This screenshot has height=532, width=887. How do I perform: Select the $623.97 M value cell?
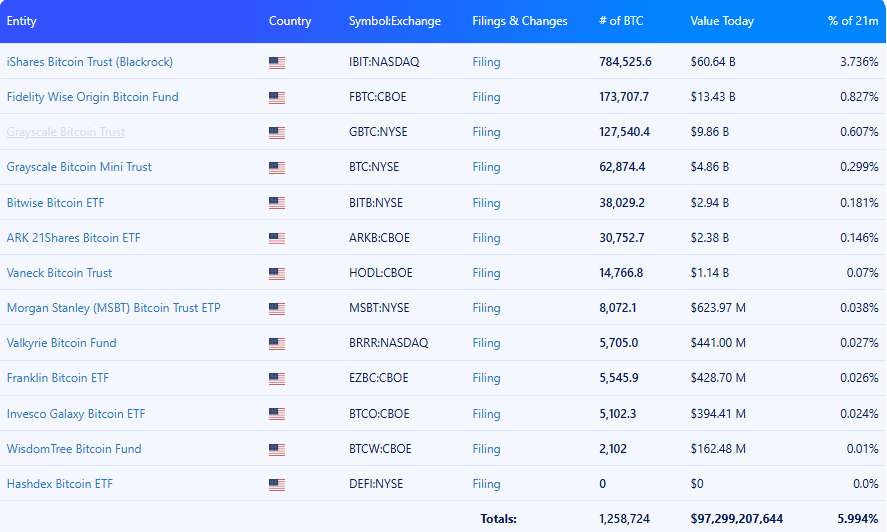point(718,308)
